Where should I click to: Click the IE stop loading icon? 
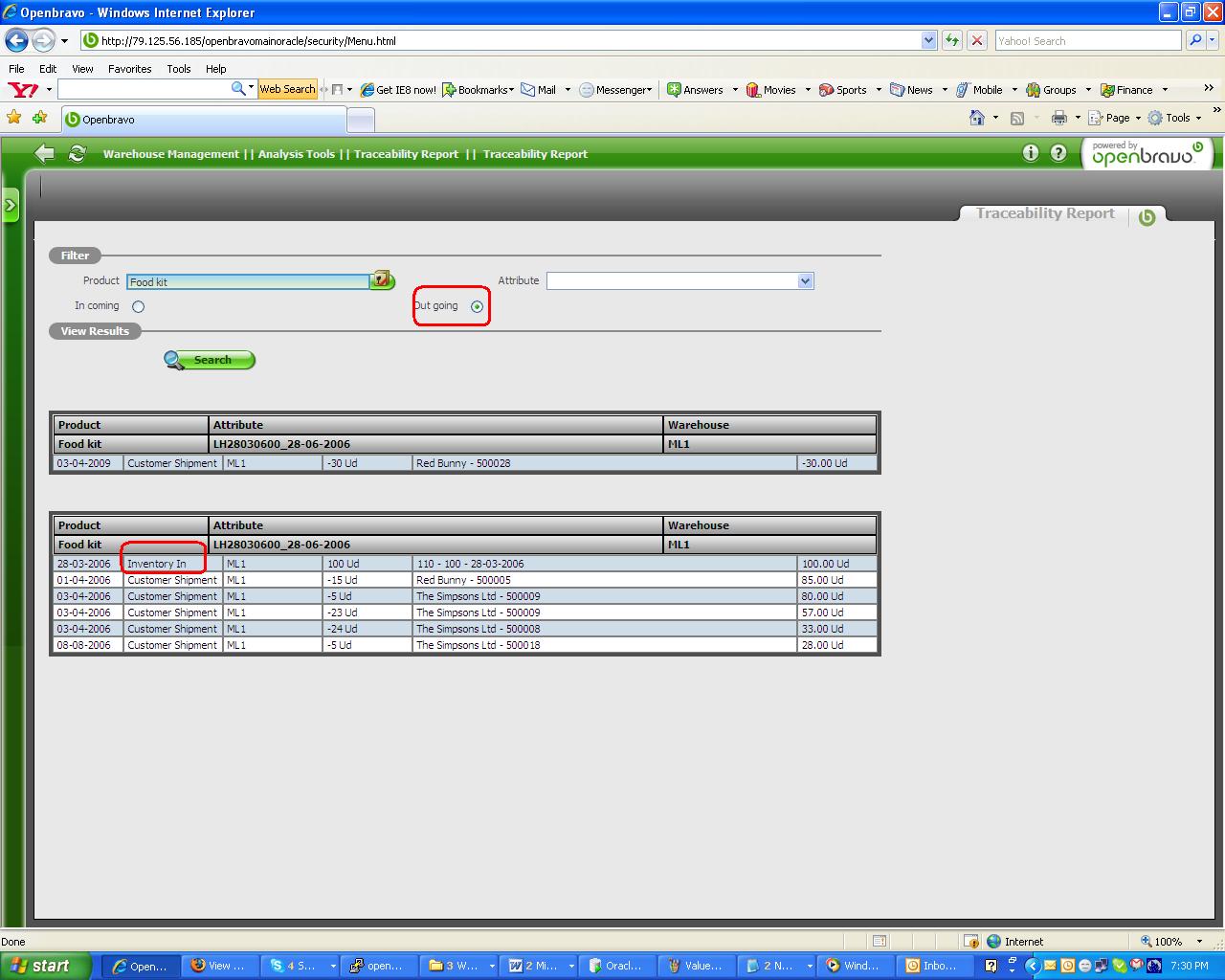point(977,40)
